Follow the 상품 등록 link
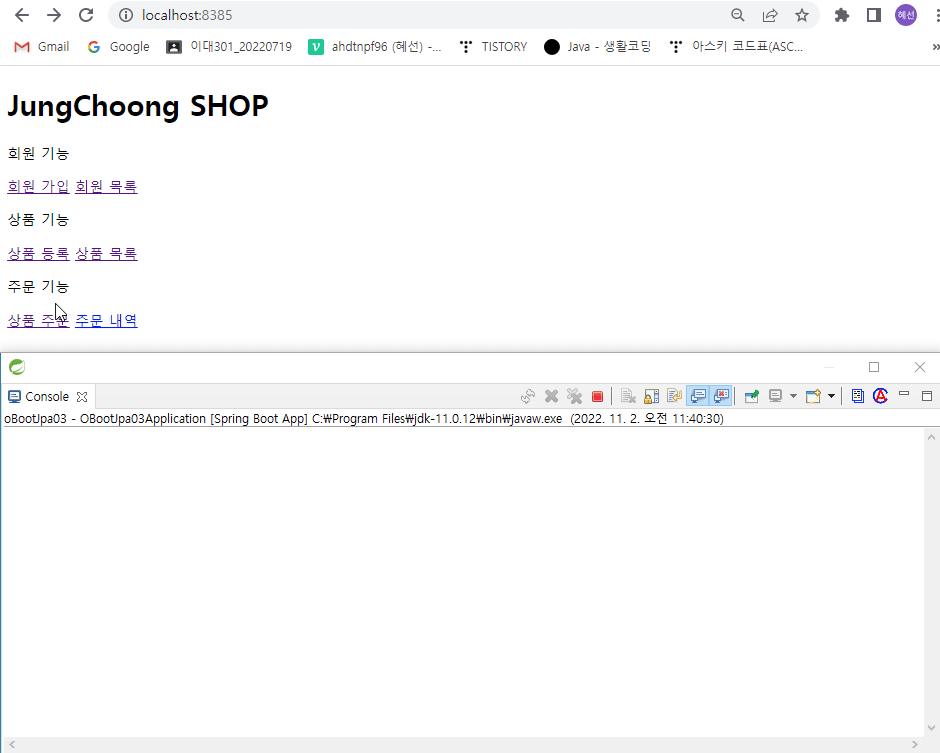This screenshot has height=753, width=940. pyautogui.click(x=38, y=254)
